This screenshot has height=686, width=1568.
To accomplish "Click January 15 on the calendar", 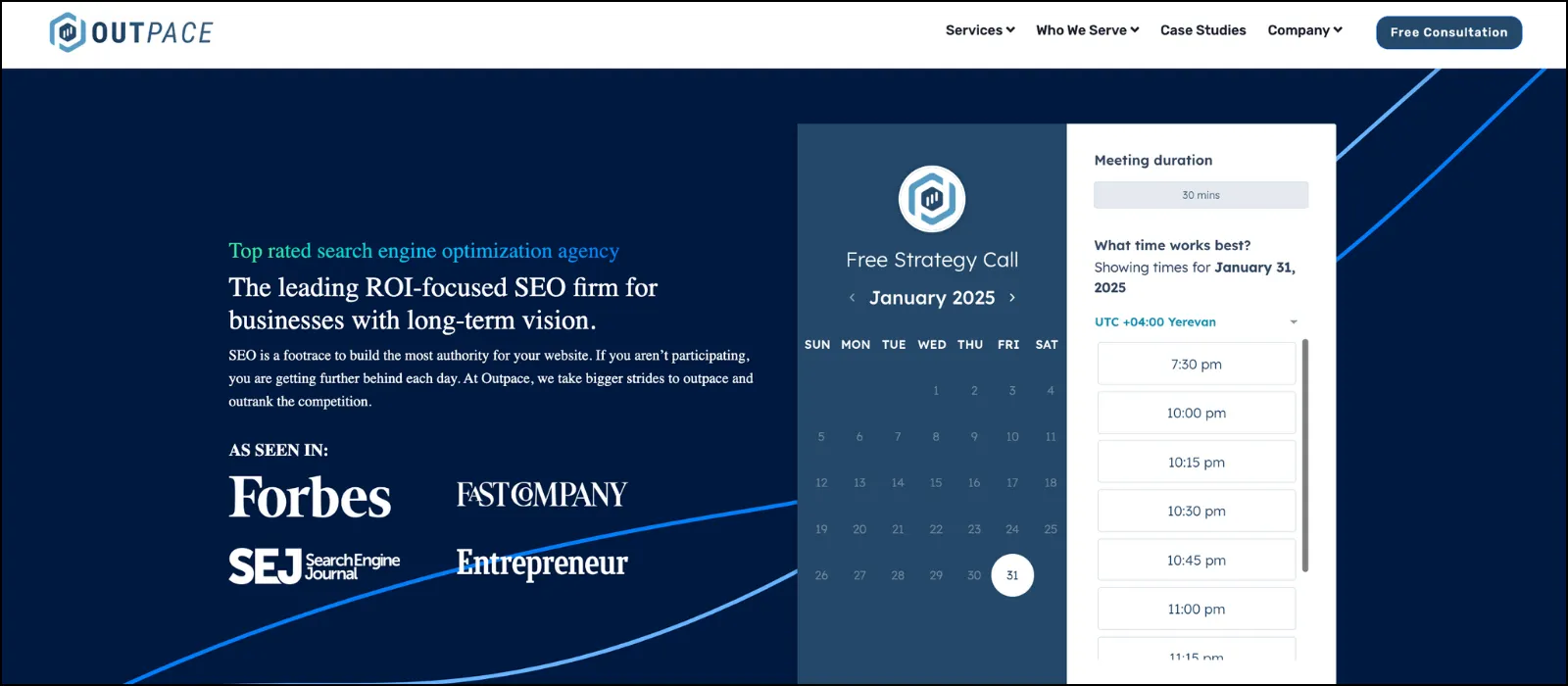I will (936, 483).
